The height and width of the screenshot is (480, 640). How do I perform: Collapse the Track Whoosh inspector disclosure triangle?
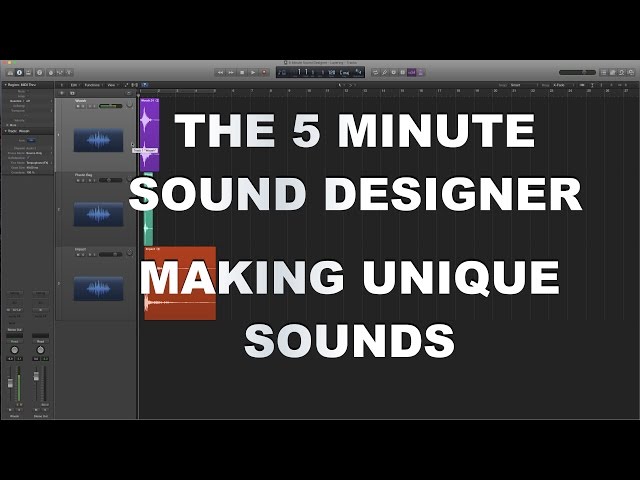point(5,131)
